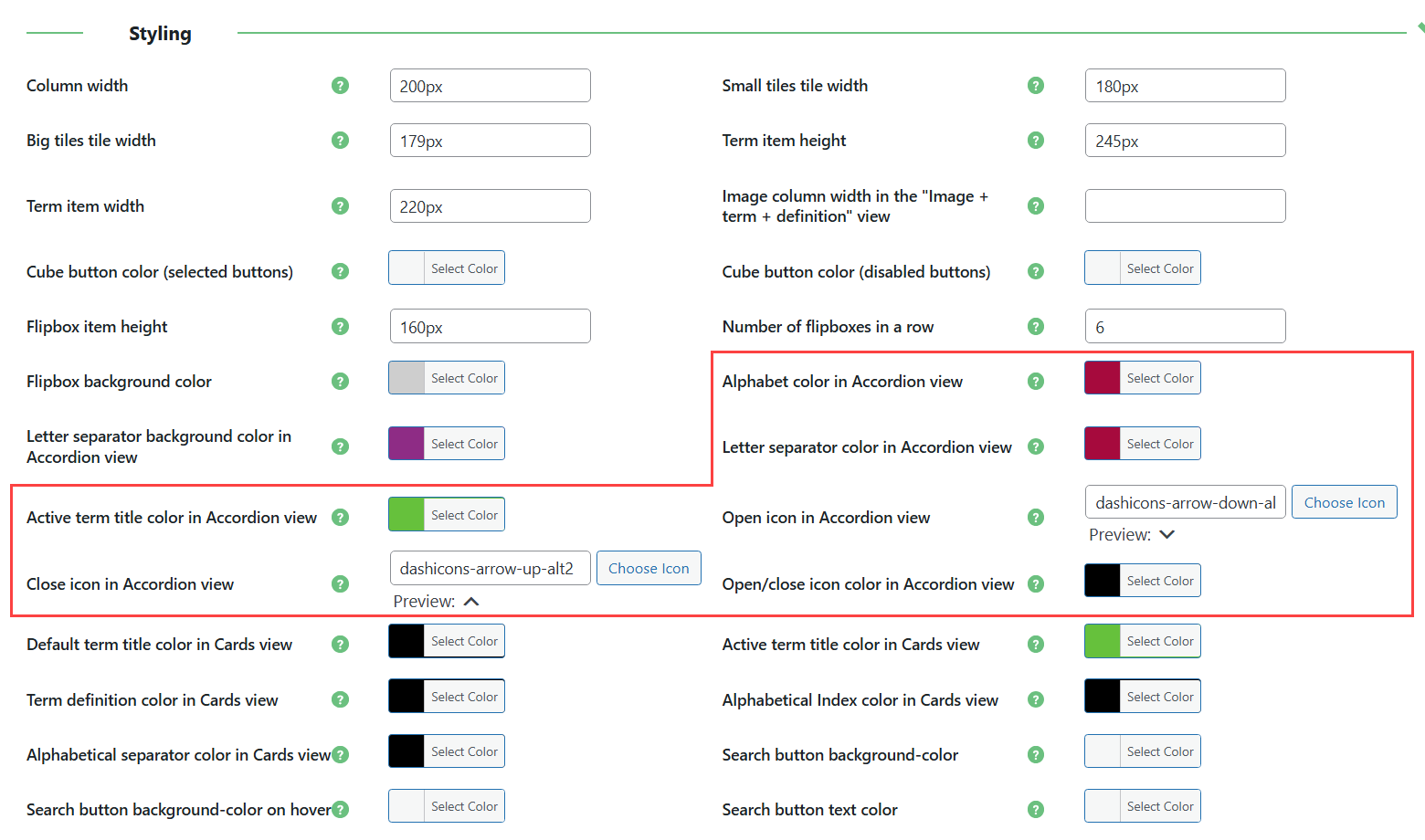Click the Alphabet color in Accordion view help icon
Screen dimensions: 1425x840
tap(1036, 381)
